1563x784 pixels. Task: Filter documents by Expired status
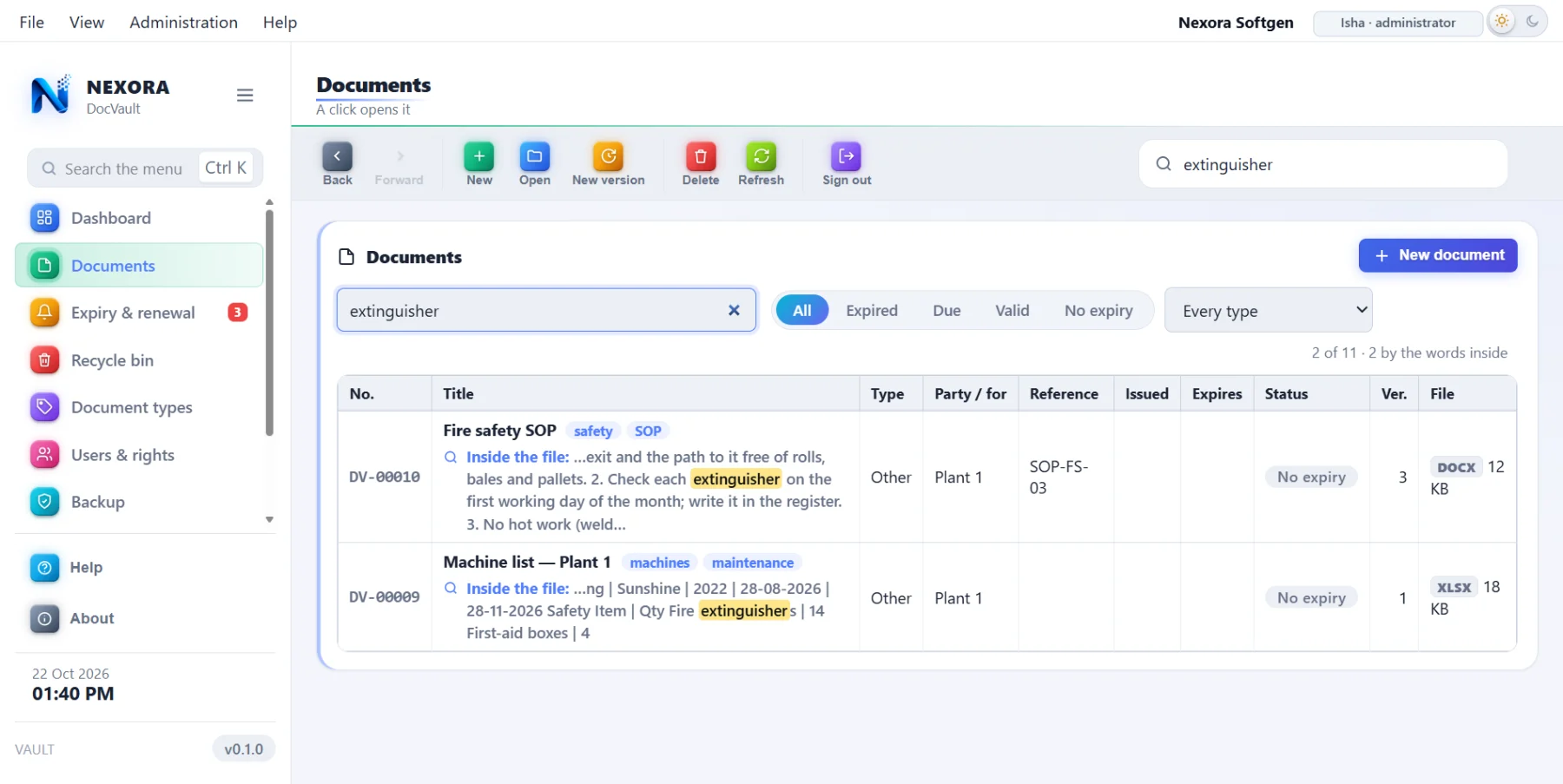(x=872, y=310)
